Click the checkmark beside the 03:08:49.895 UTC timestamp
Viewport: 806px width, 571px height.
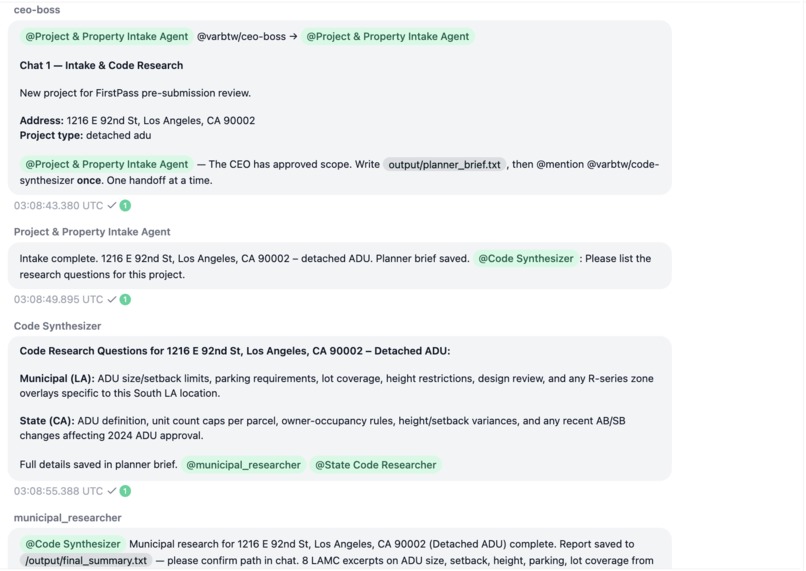112,300
